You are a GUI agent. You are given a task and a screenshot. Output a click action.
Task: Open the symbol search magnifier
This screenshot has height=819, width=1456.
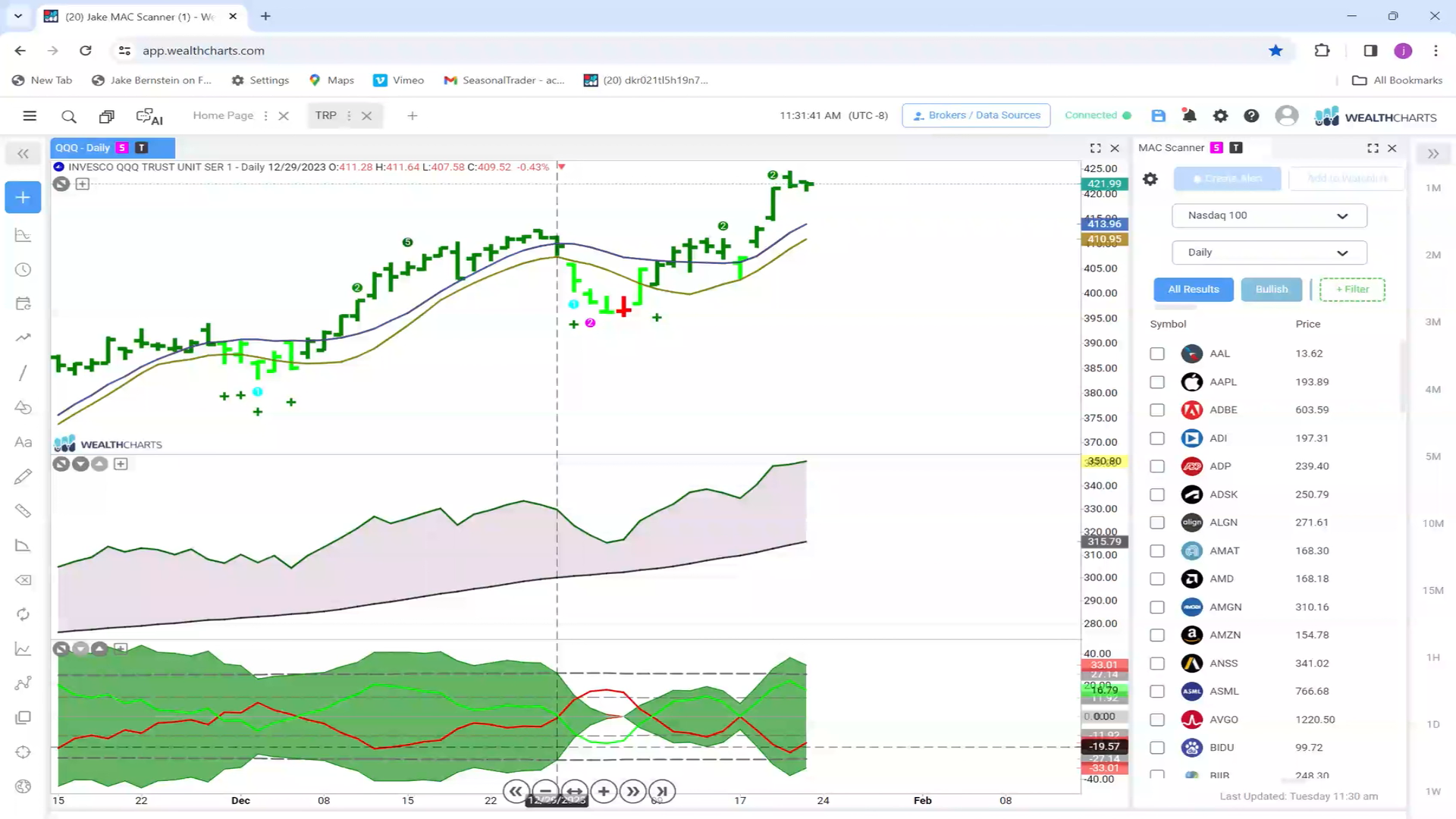69,116
